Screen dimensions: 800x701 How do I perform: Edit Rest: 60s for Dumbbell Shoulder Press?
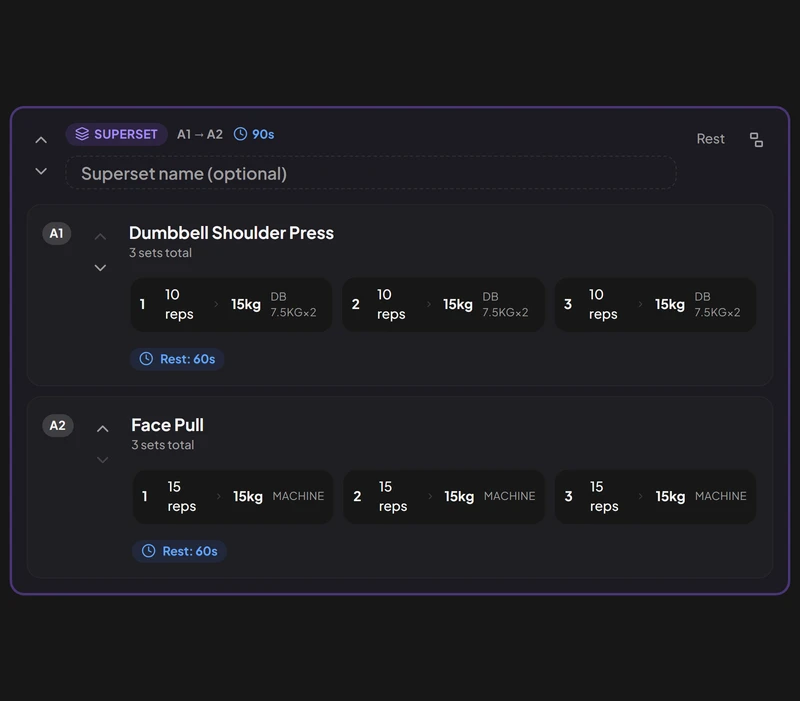177,359
